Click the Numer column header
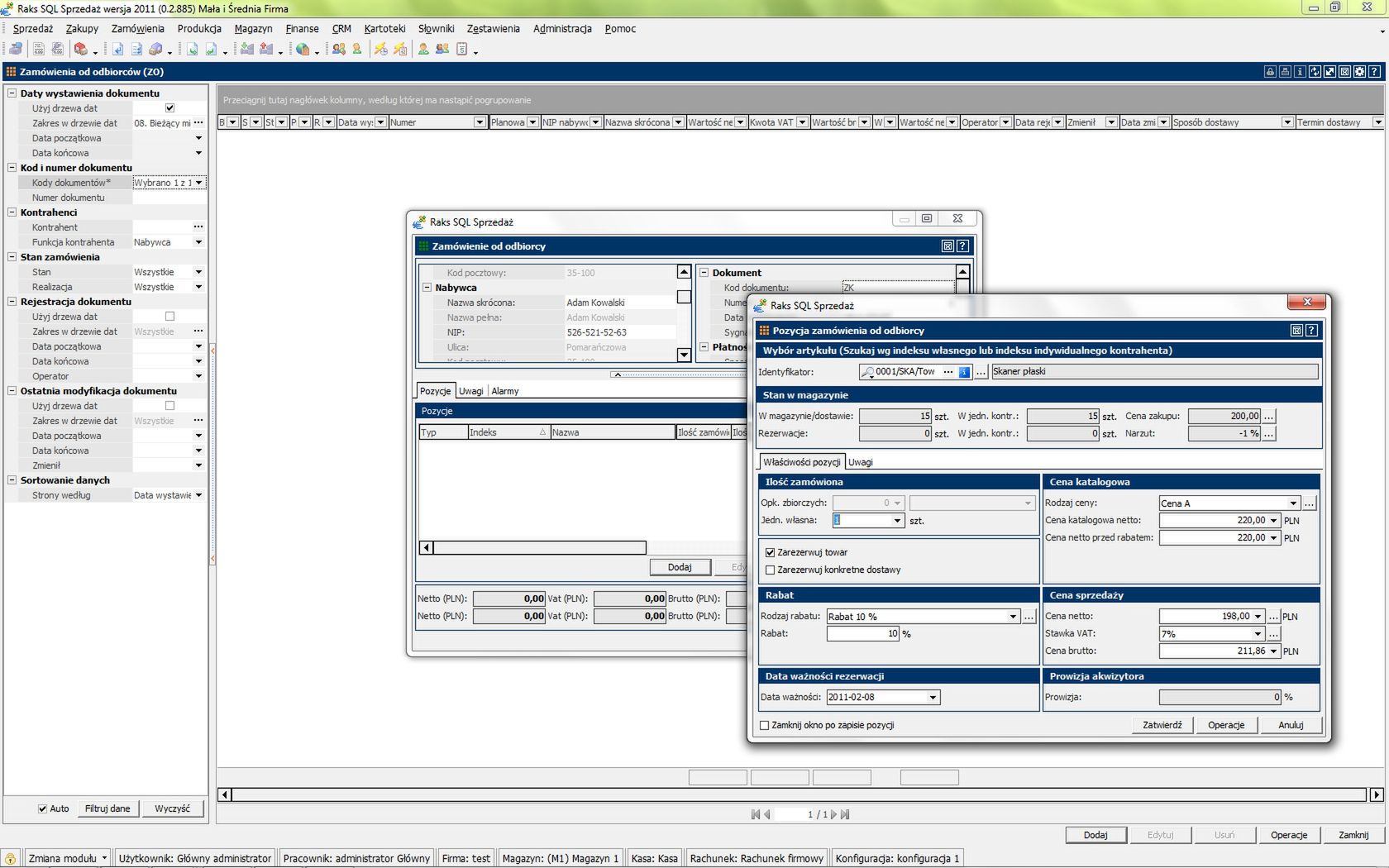Viewport: 1389px width, 868px height. (x=437, y=122)
